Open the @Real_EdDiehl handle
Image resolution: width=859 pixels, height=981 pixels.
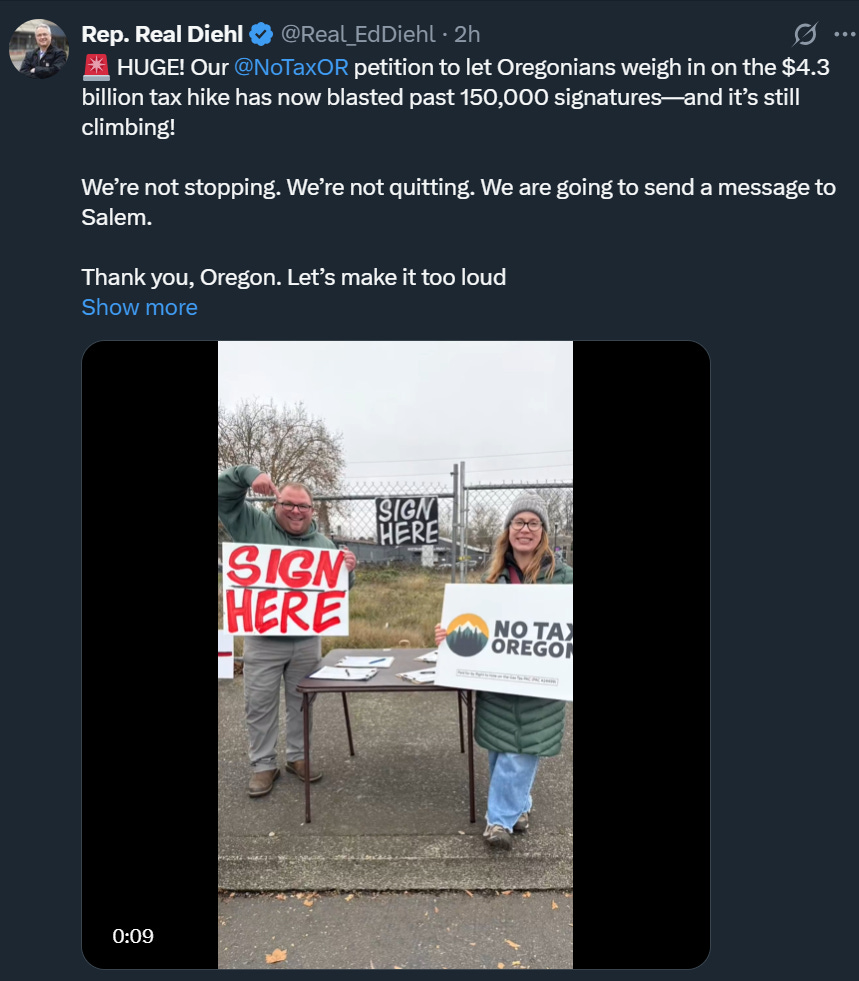[x=358, y=34]
